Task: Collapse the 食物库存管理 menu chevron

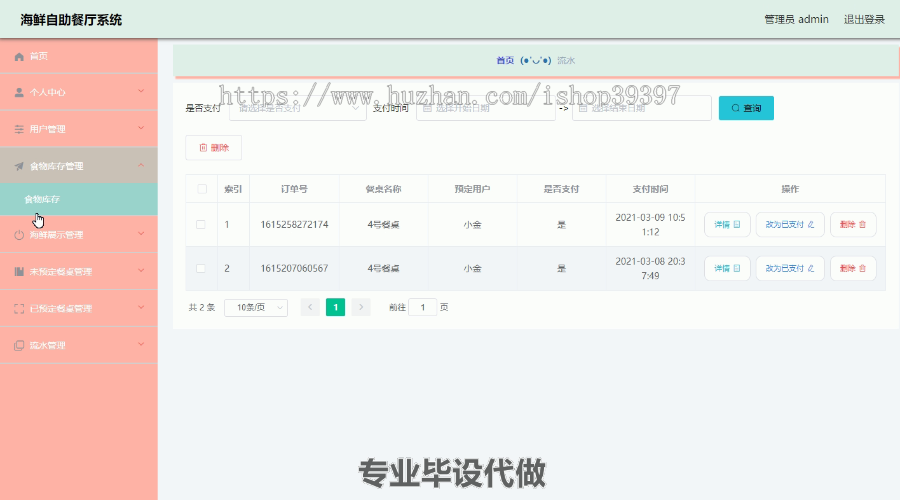Action: pyautogui.click(x=141, y=165)
